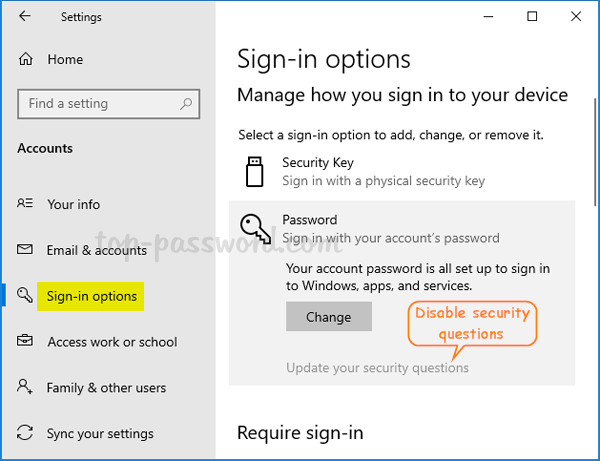Click the Sign-in options key icon
Screen dimensions: 600x461
(26, 296)
